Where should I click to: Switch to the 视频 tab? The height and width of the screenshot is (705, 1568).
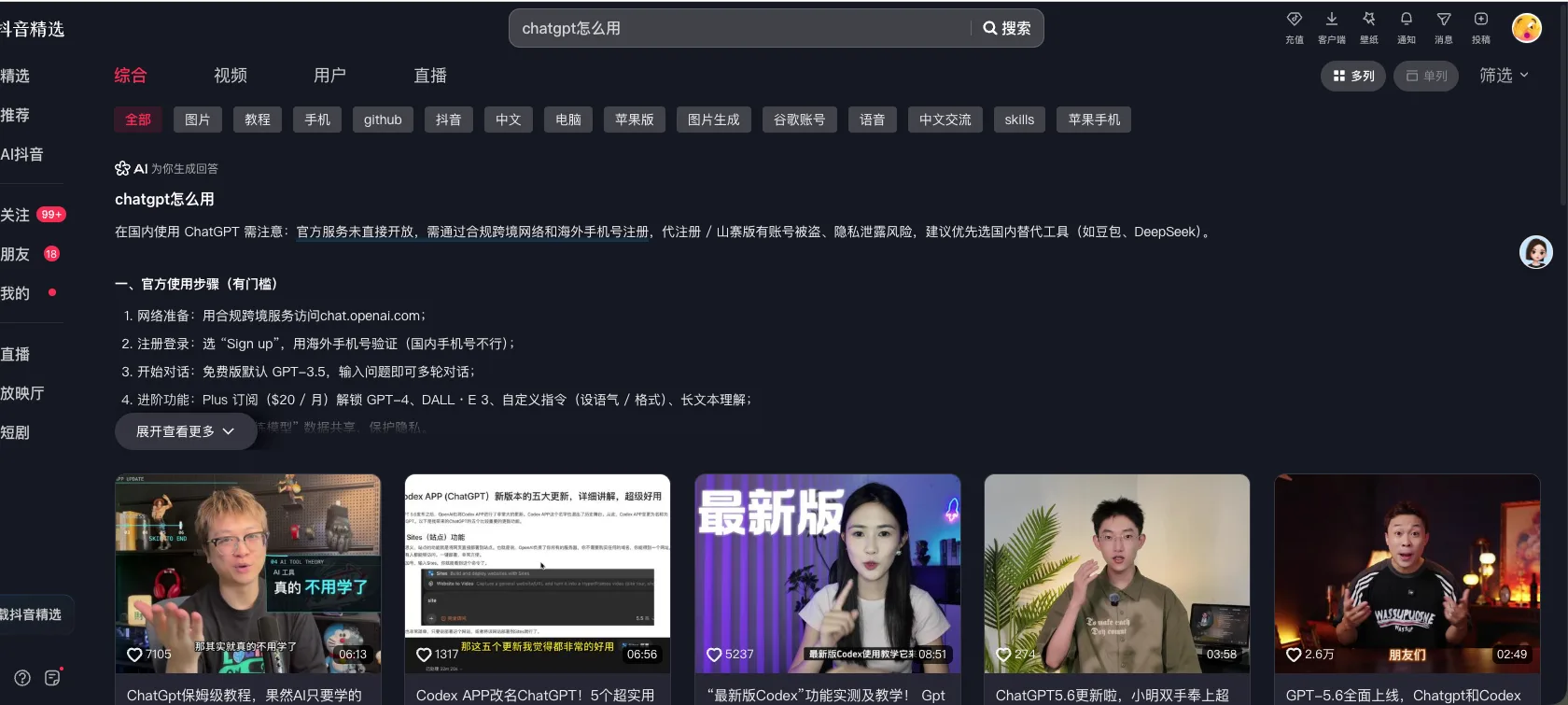click(x=231, y=76)
